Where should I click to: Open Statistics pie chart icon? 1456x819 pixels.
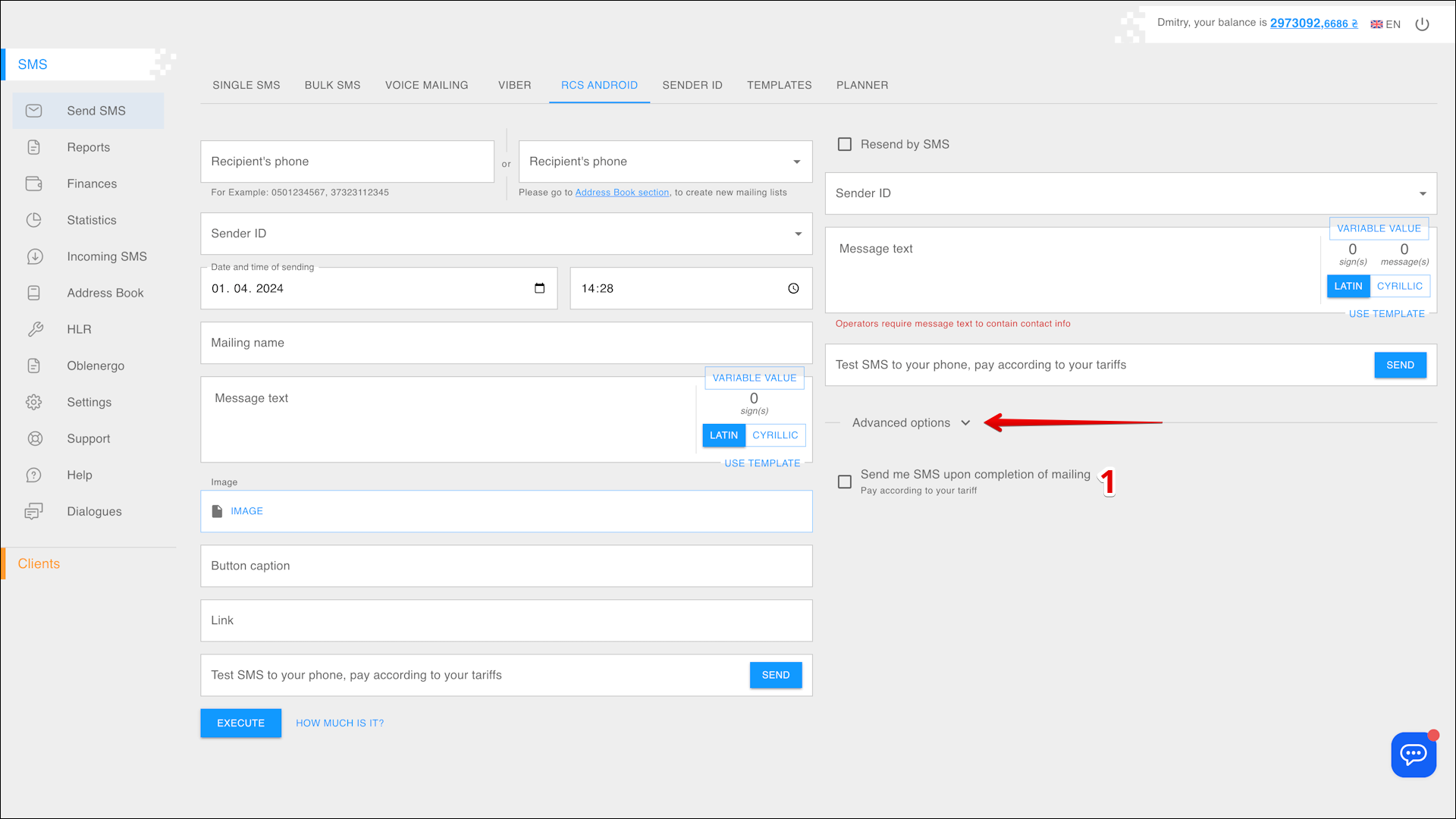tap(34, 220)
